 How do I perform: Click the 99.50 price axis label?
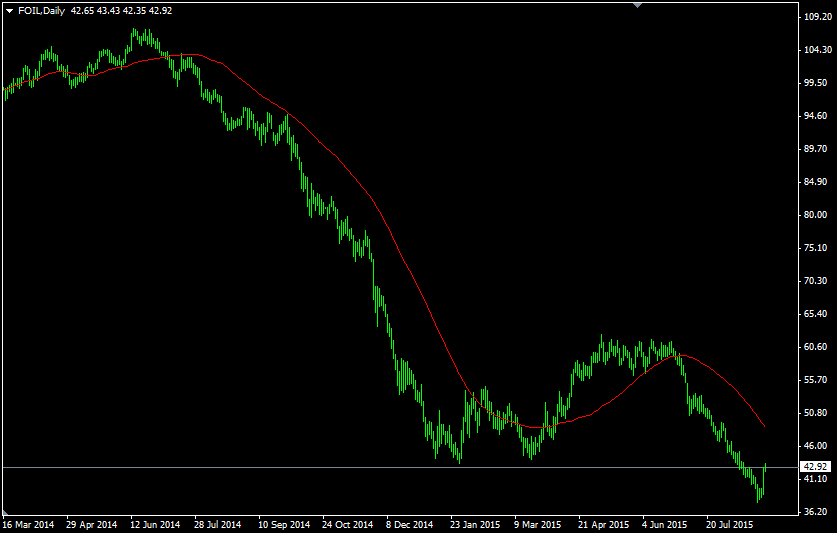coord(818,83)
